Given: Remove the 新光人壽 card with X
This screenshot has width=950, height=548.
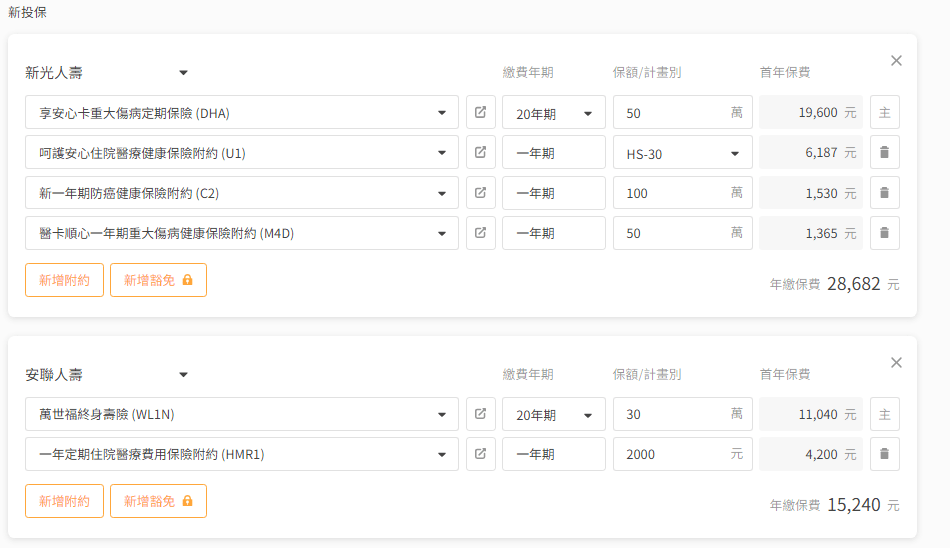Looking at the screenshot, I should (896, 60).
